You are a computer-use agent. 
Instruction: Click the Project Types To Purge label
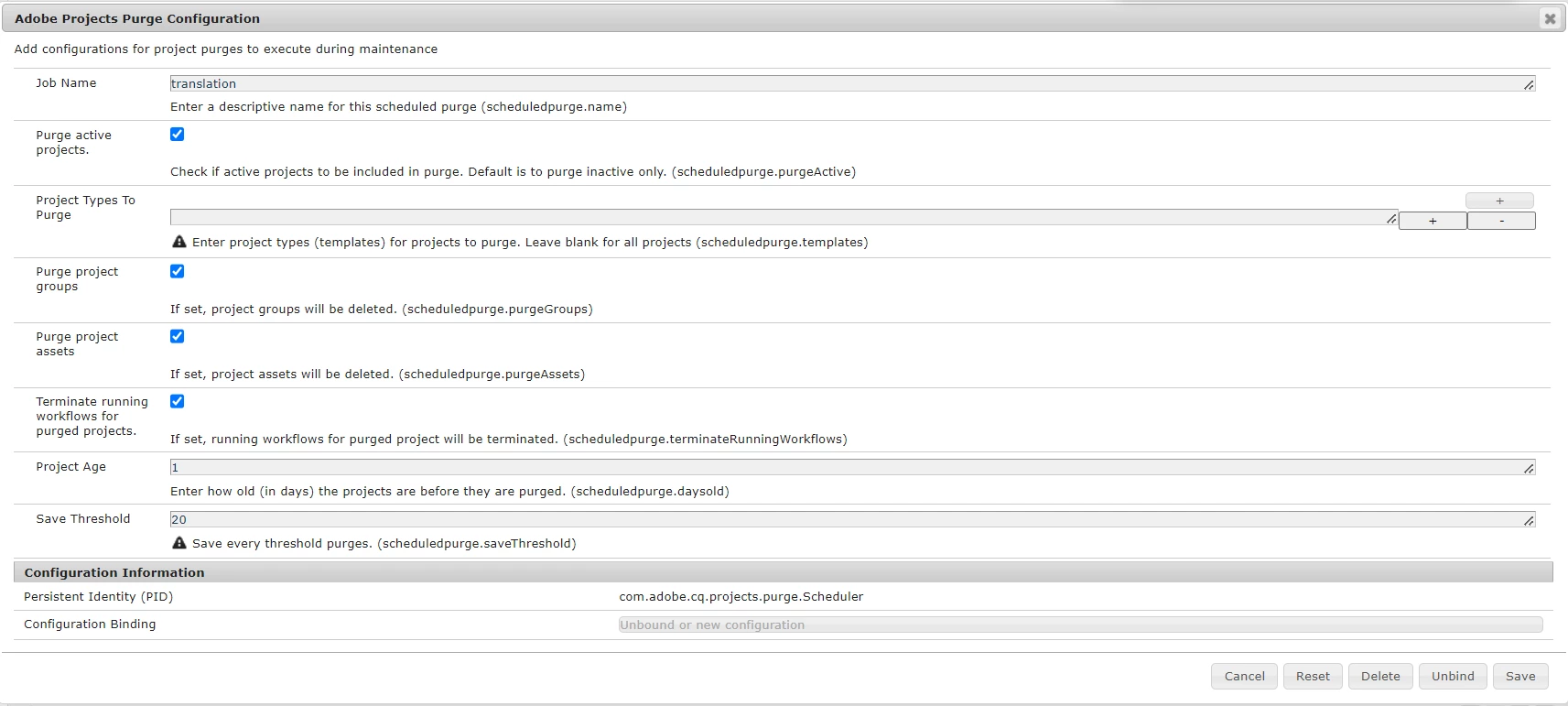point(86,207)
